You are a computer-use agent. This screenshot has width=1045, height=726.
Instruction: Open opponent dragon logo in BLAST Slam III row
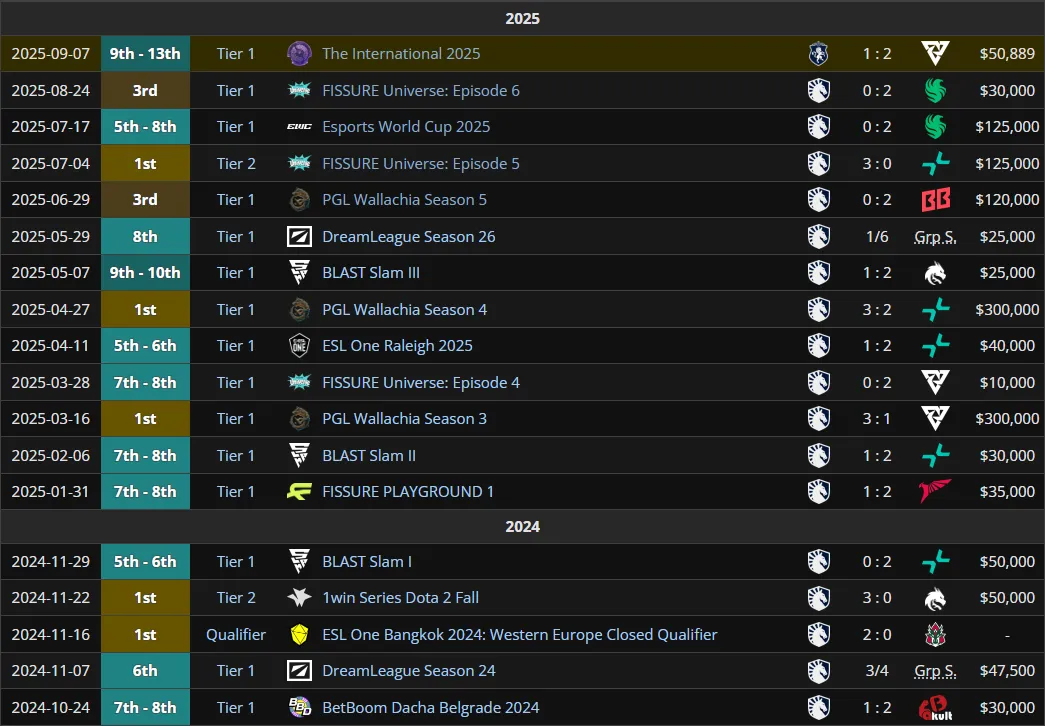pos(935,273)
